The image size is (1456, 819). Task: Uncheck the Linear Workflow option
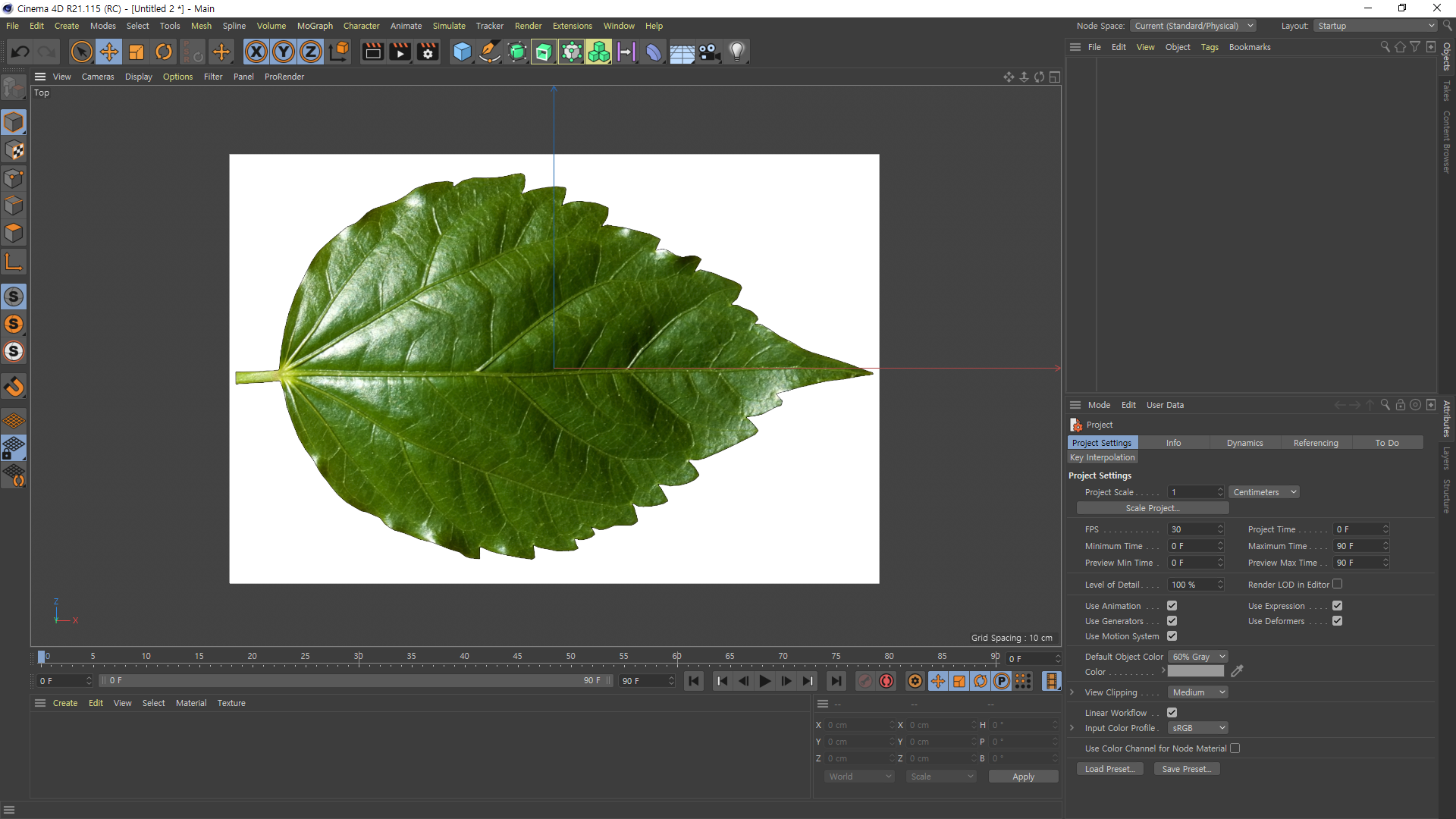(1172, 713)
